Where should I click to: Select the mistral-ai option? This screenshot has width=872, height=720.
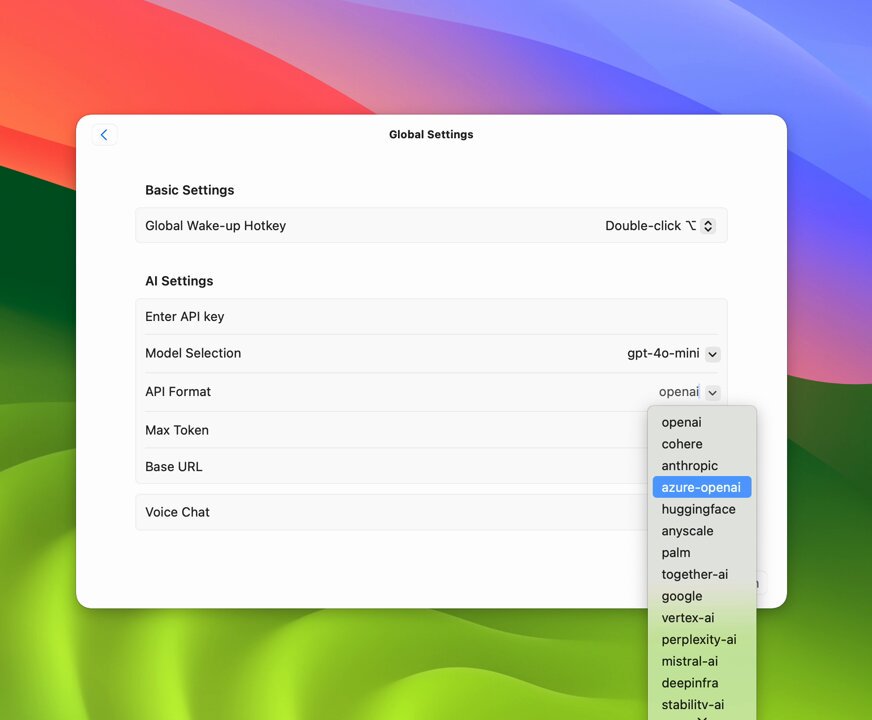[x=690, y=662]
